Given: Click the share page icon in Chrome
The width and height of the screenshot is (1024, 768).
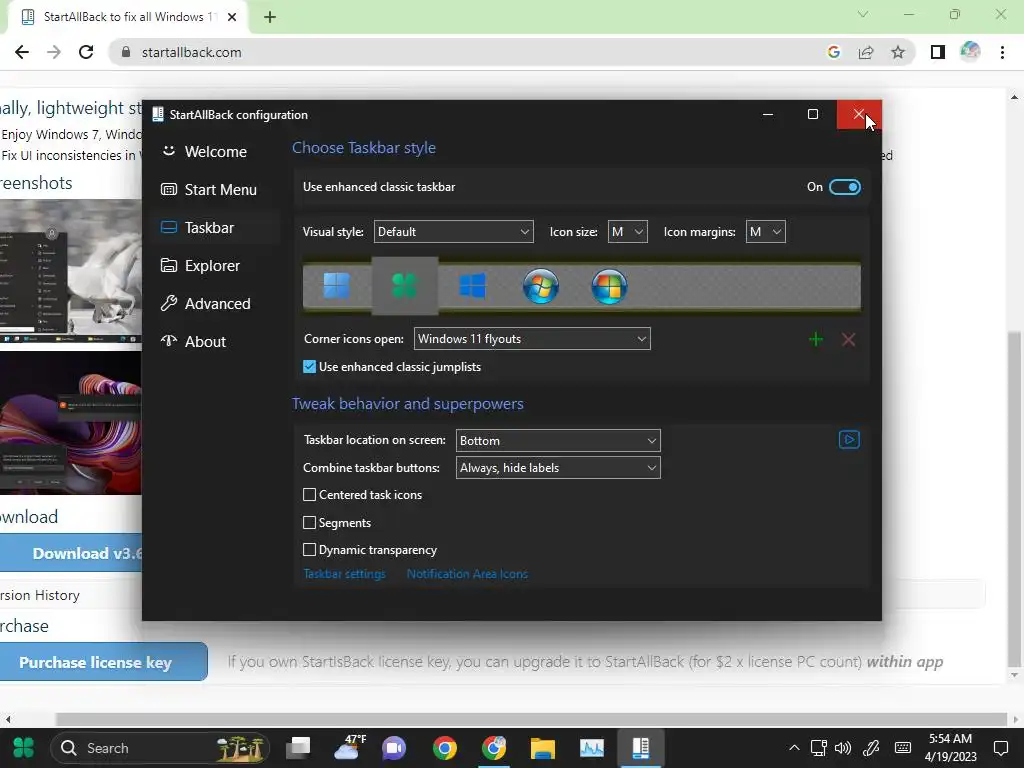Looking at the screenshot, I should [x=866, y=52].
